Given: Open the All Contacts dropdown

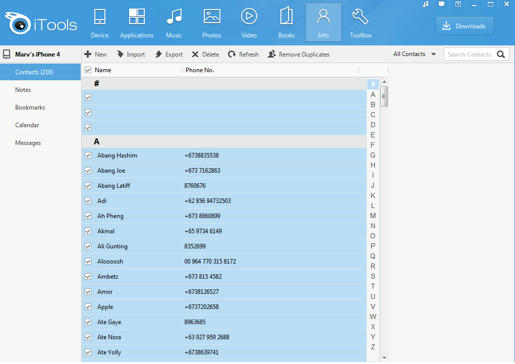Looking at the screenshot, I should (x=415, y=54).
